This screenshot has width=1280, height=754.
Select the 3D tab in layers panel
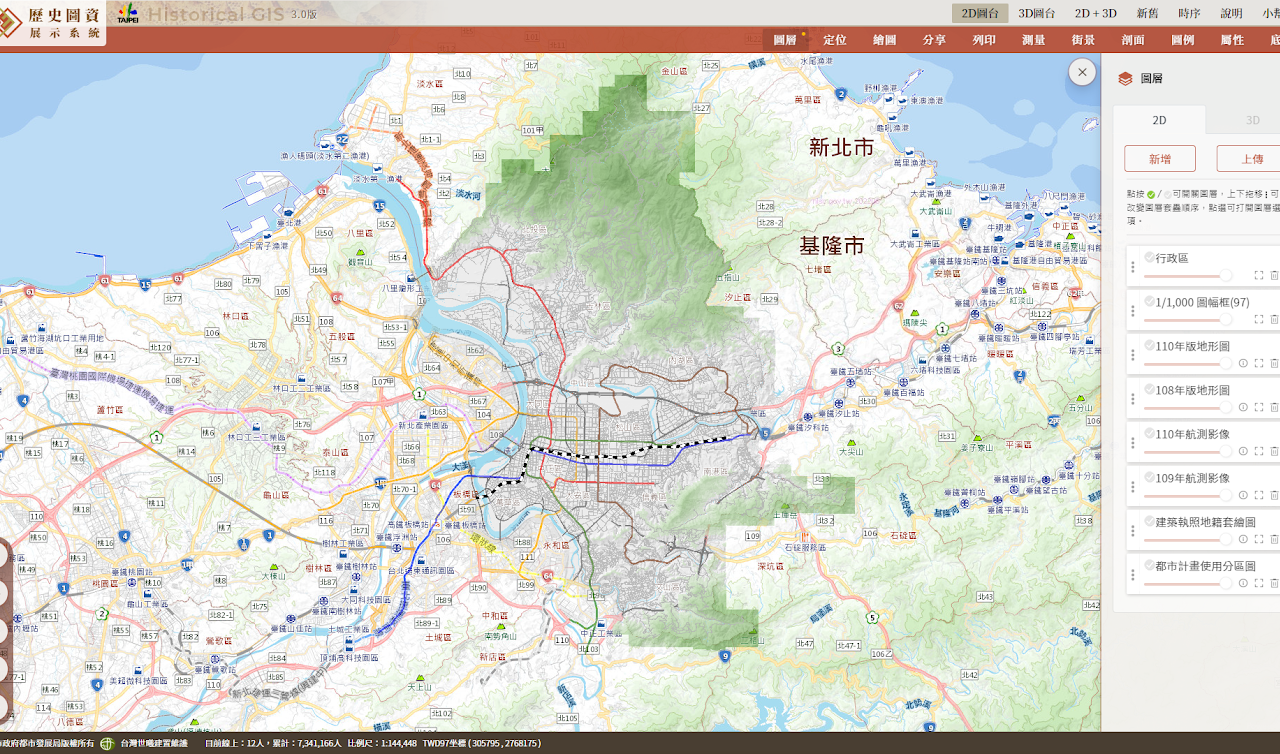[1252, 120]
